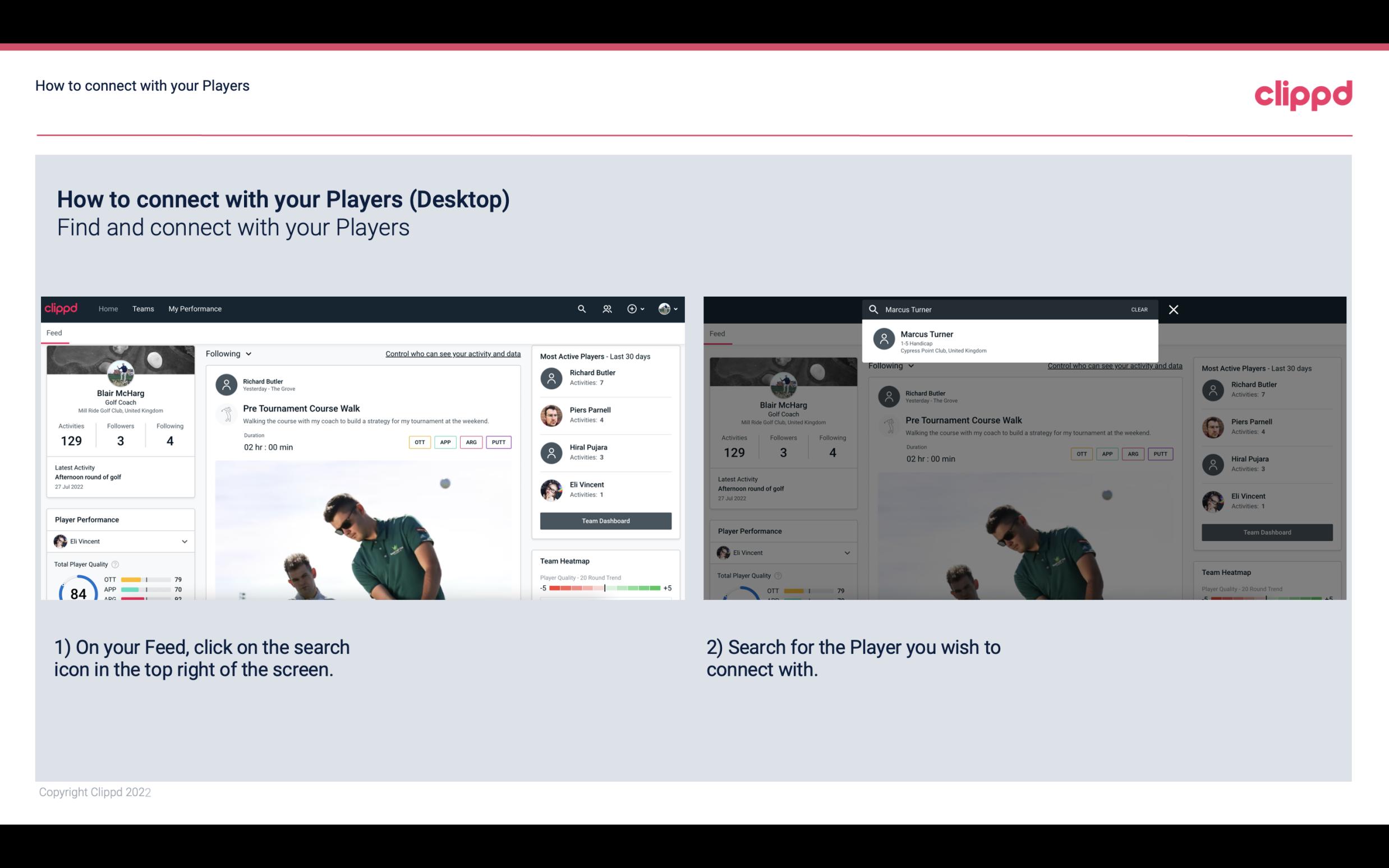
Task: Click the Teams navigation icon
Action: coord(143,309)
